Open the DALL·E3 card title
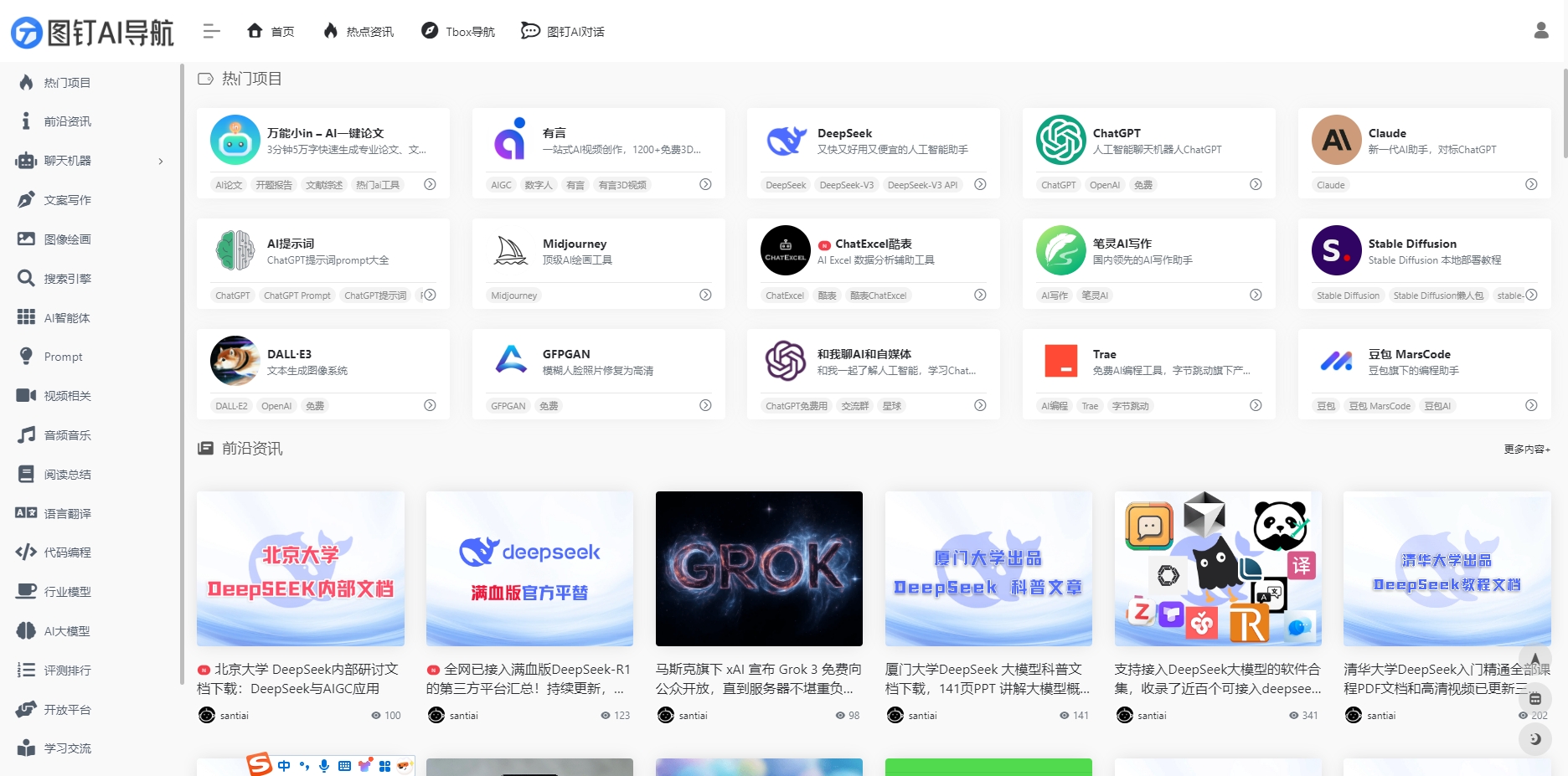Viewport: 1568px width, 776px height. [289, 354]
